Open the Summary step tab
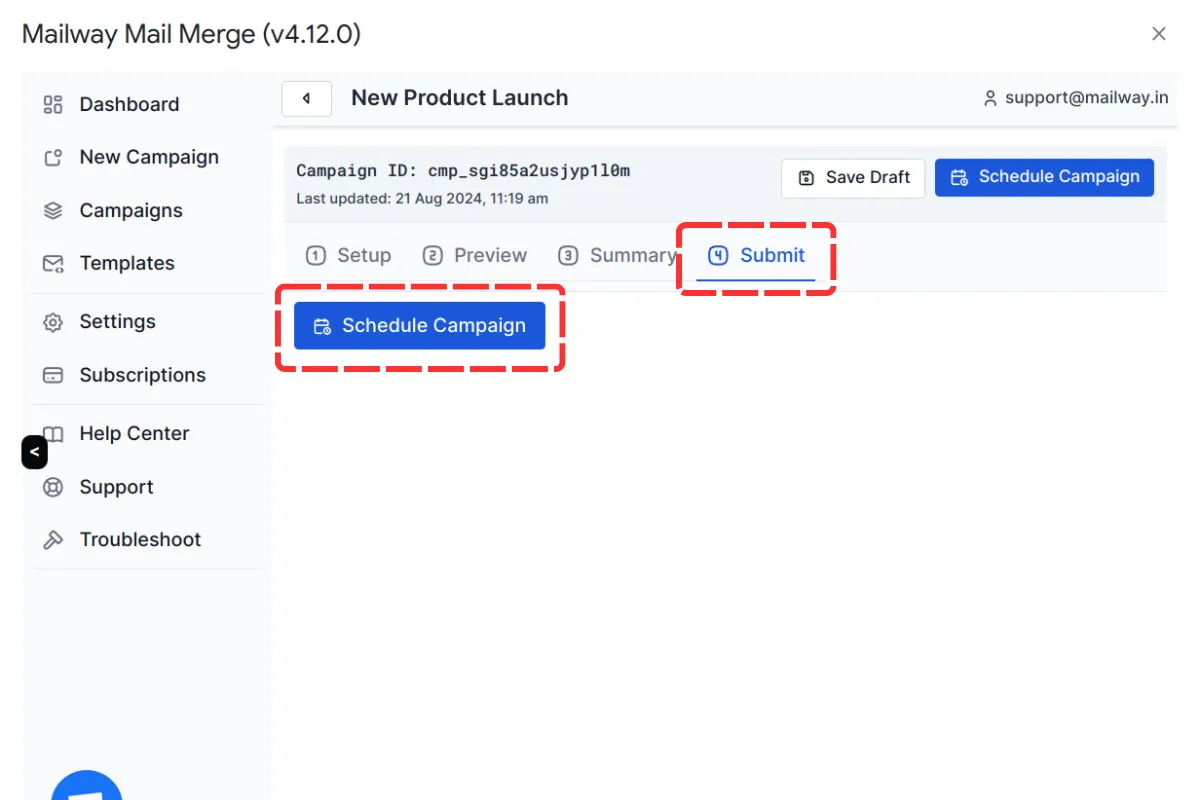Image resolution: width=1200 pixels, height=800 pixels. click(617, 256)
